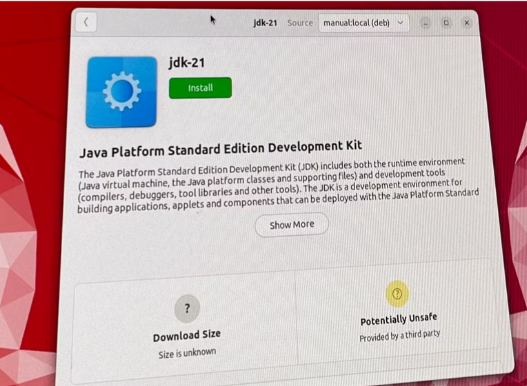Click the 'Size is unknown' text
Viewport: 527px width, 386px height.
[x=187, y=353]
